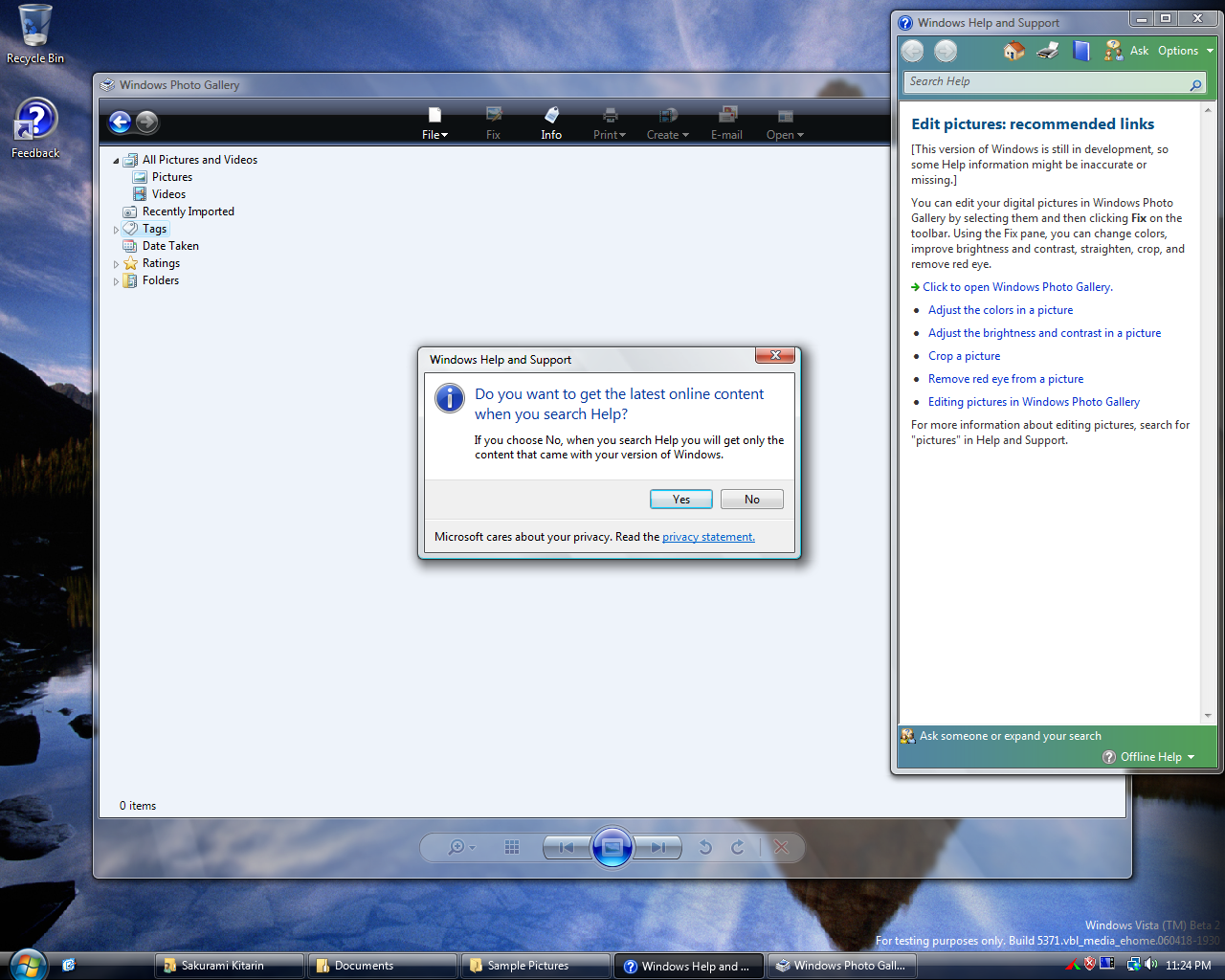Expand the Ratings tree node

click(x=116, y=264)
